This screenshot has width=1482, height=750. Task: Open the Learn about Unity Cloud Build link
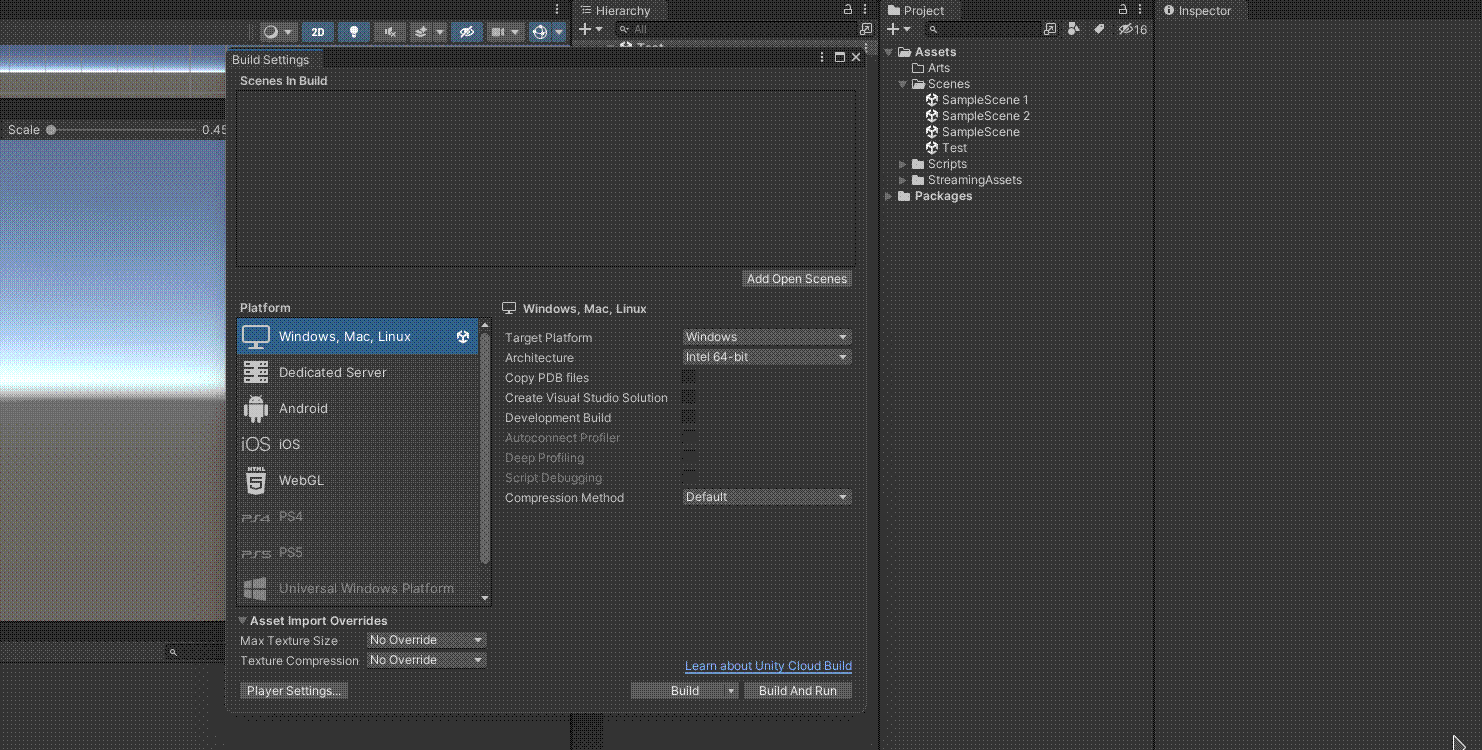[x=768, y=666]
